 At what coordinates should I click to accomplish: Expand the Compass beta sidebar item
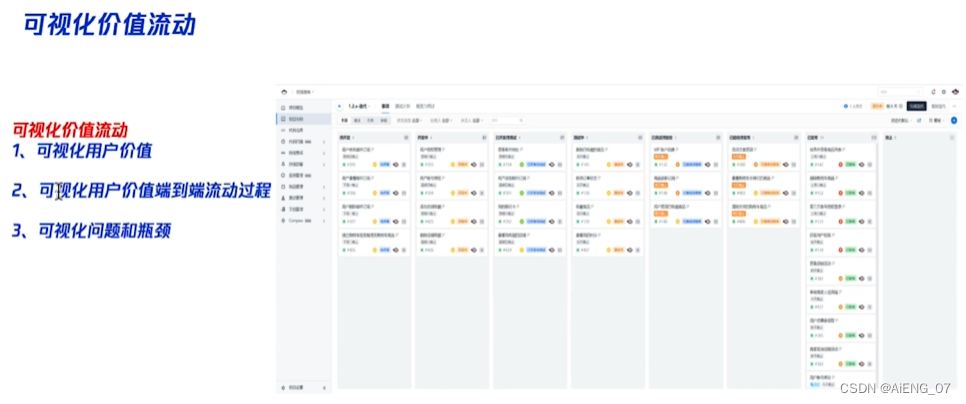[324, 220]
